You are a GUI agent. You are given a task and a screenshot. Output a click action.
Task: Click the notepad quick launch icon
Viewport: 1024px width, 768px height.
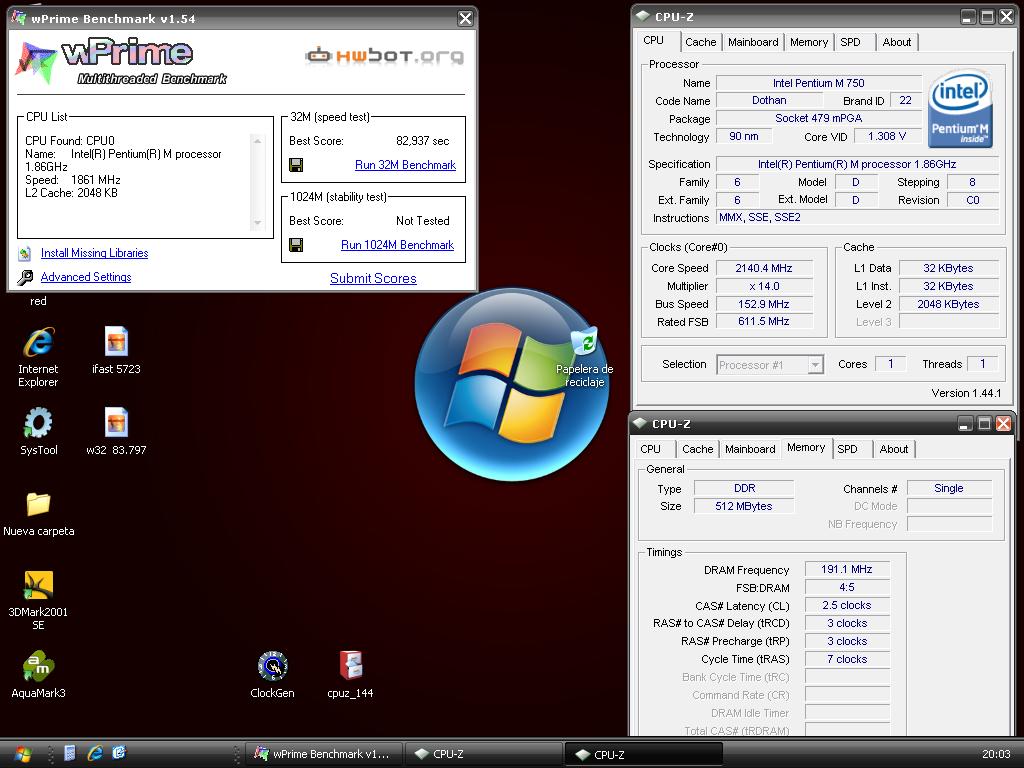(70, 753)
